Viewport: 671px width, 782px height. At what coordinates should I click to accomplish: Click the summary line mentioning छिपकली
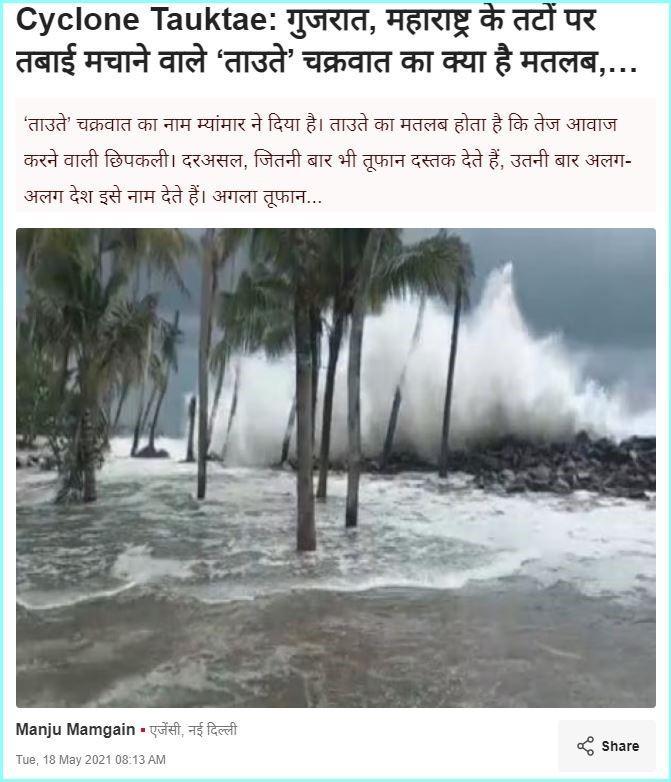(328, 162)
